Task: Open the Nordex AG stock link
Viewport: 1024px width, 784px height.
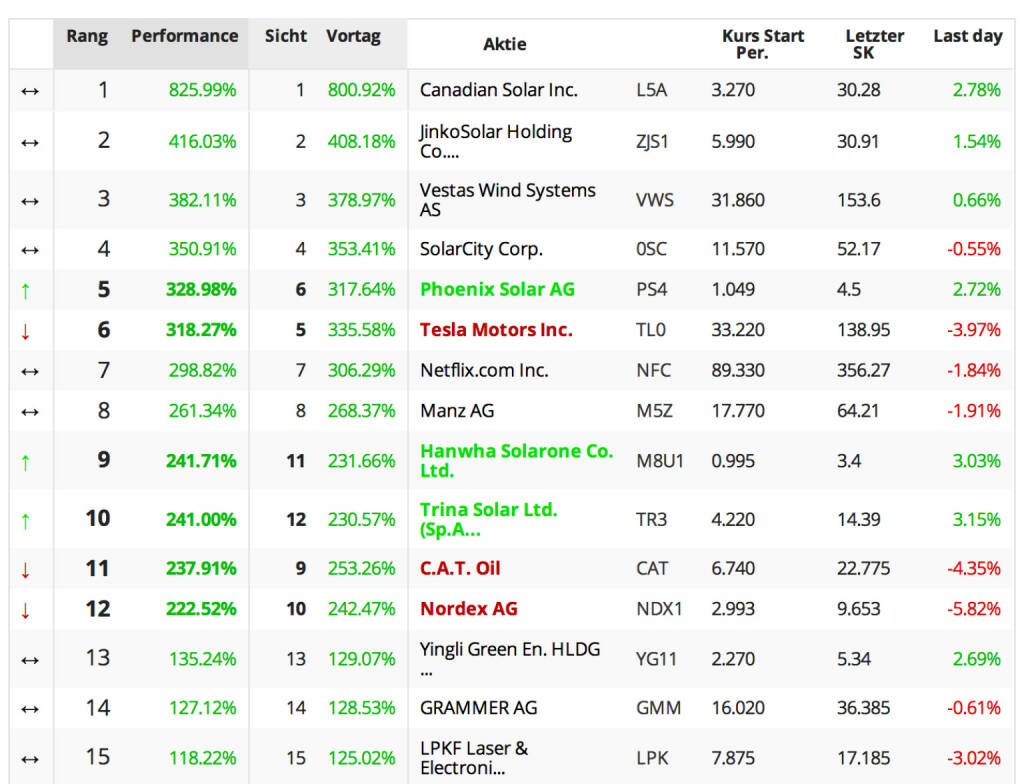Action: [468, 608]
